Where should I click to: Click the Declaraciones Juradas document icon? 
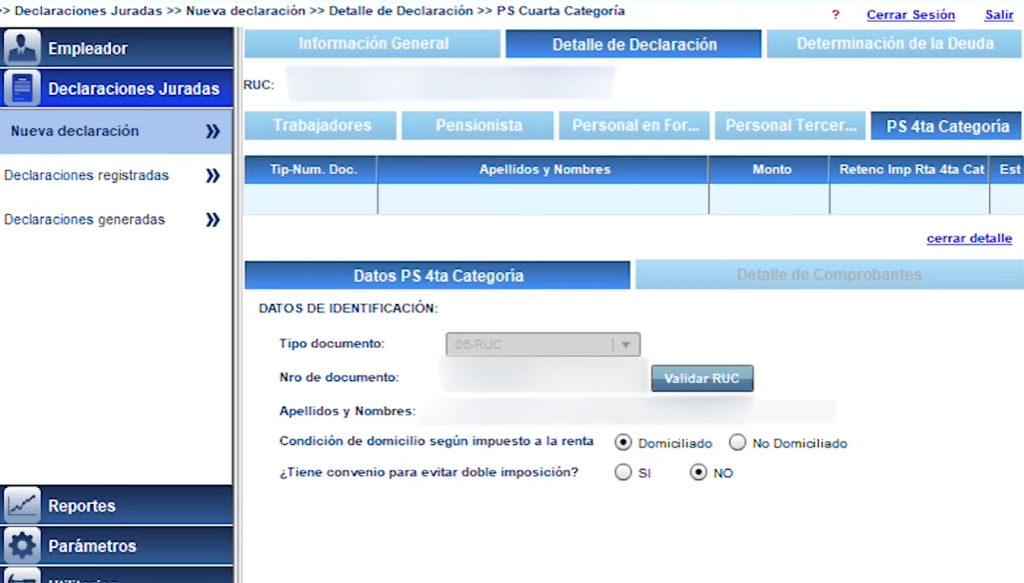click(x=22, y=88)
